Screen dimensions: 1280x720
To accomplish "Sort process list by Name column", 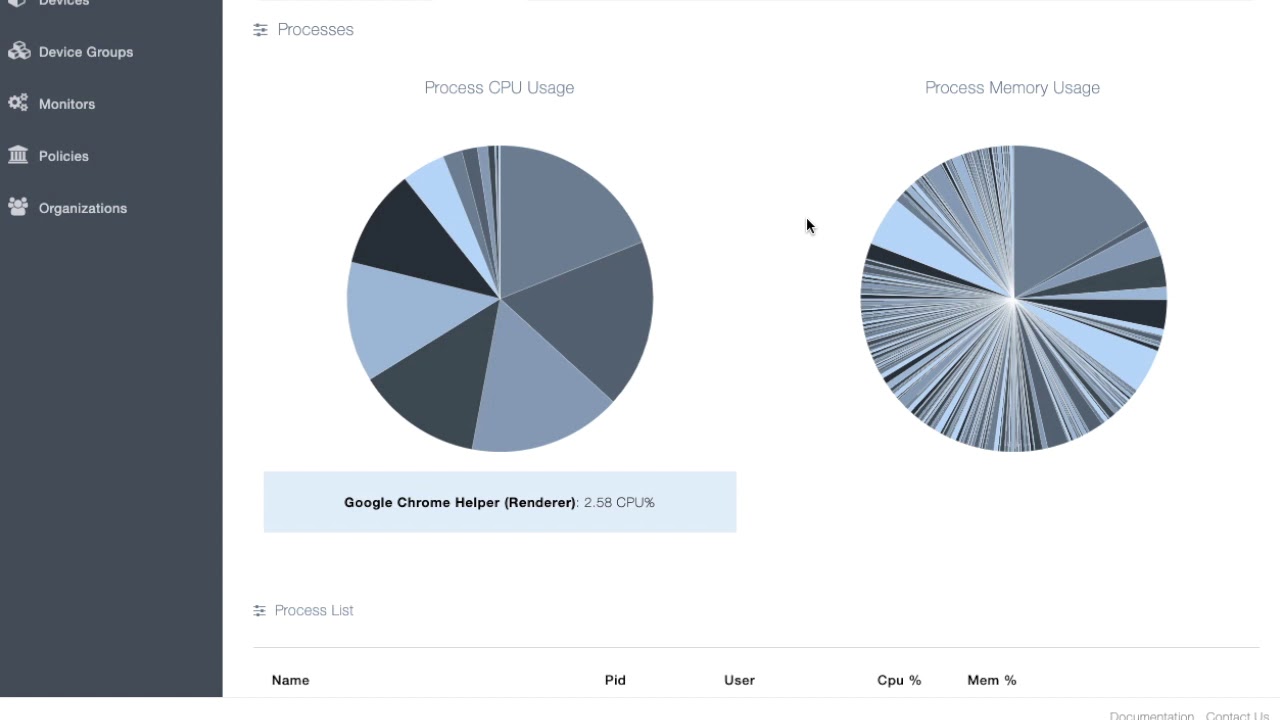I will point(290,680).
